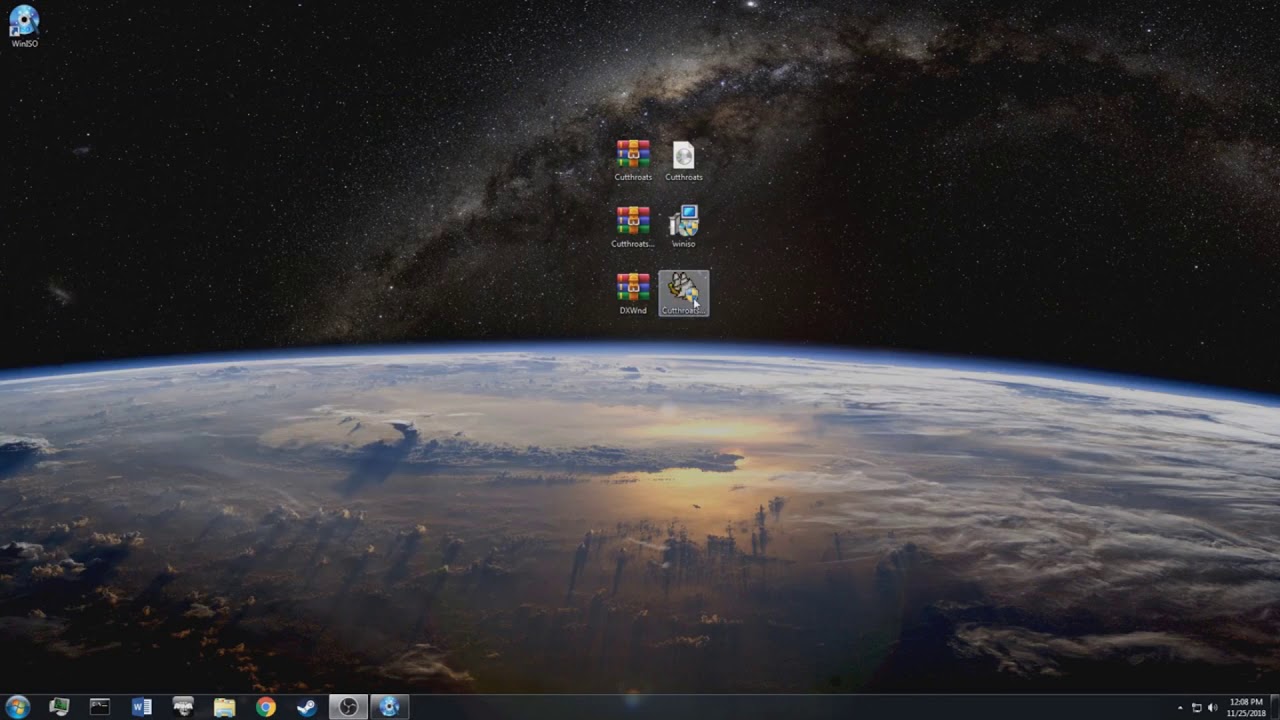Viewport: 1280px width, 720px height.
Task: Switch to OBS Studio in the taskbar
Action: [348, 707]
